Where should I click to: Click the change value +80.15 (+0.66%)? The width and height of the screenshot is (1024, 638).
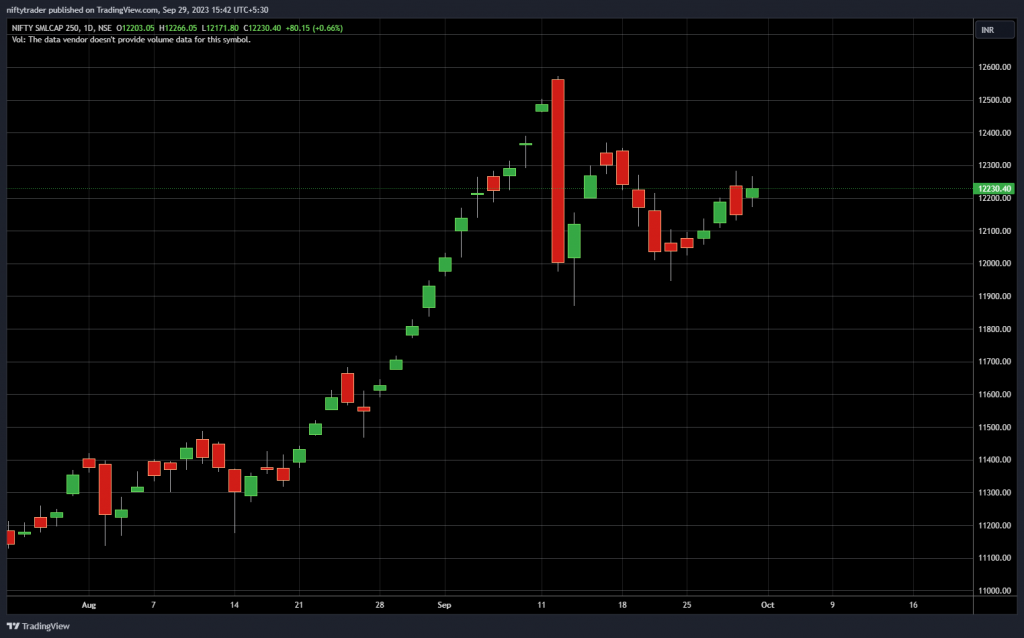[314, 28]
